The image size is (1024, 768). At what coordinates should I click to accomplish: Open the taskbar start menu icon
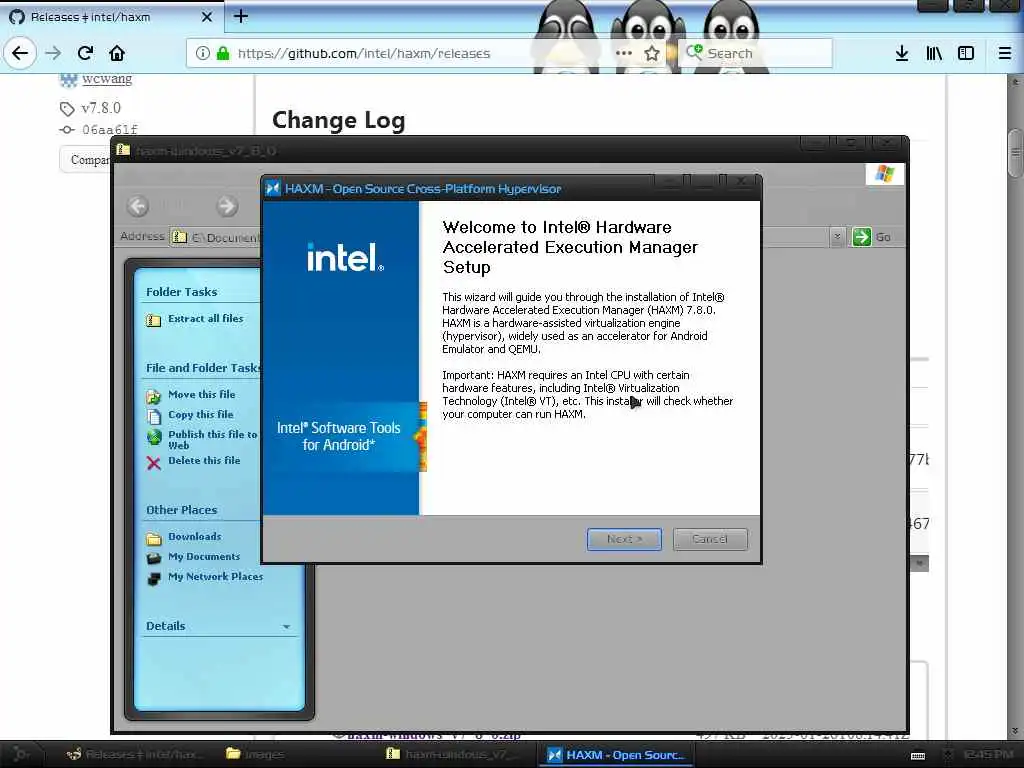point(20,754)
